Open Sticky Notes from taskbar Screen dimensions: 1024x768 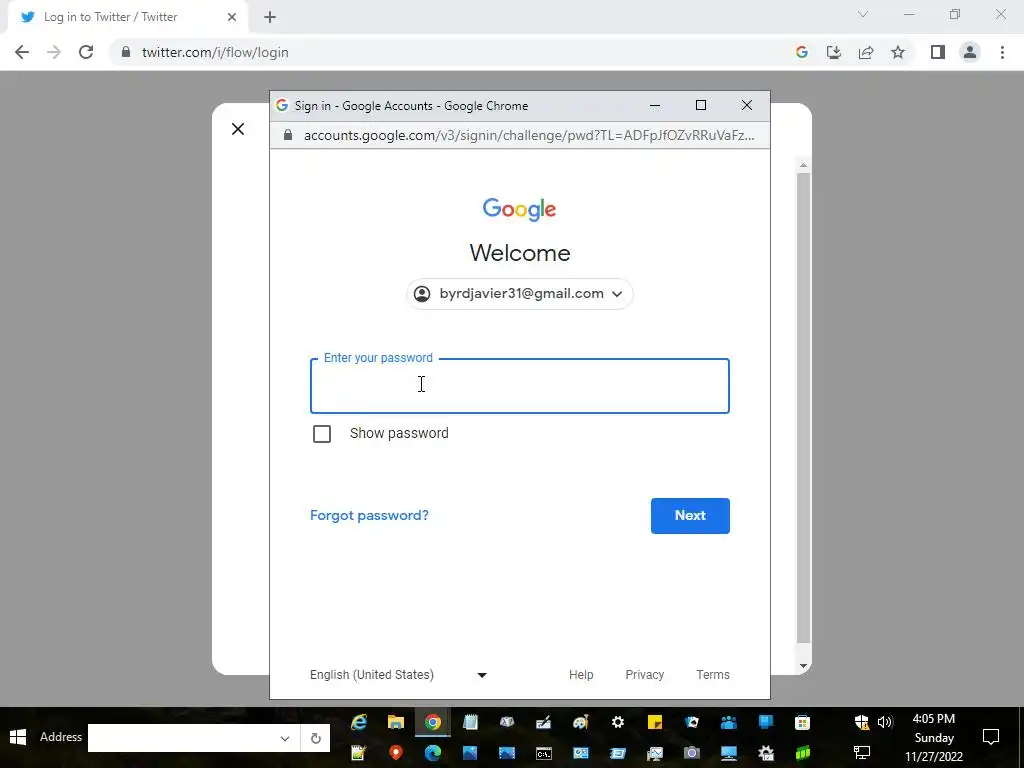(x=654, y=722)
